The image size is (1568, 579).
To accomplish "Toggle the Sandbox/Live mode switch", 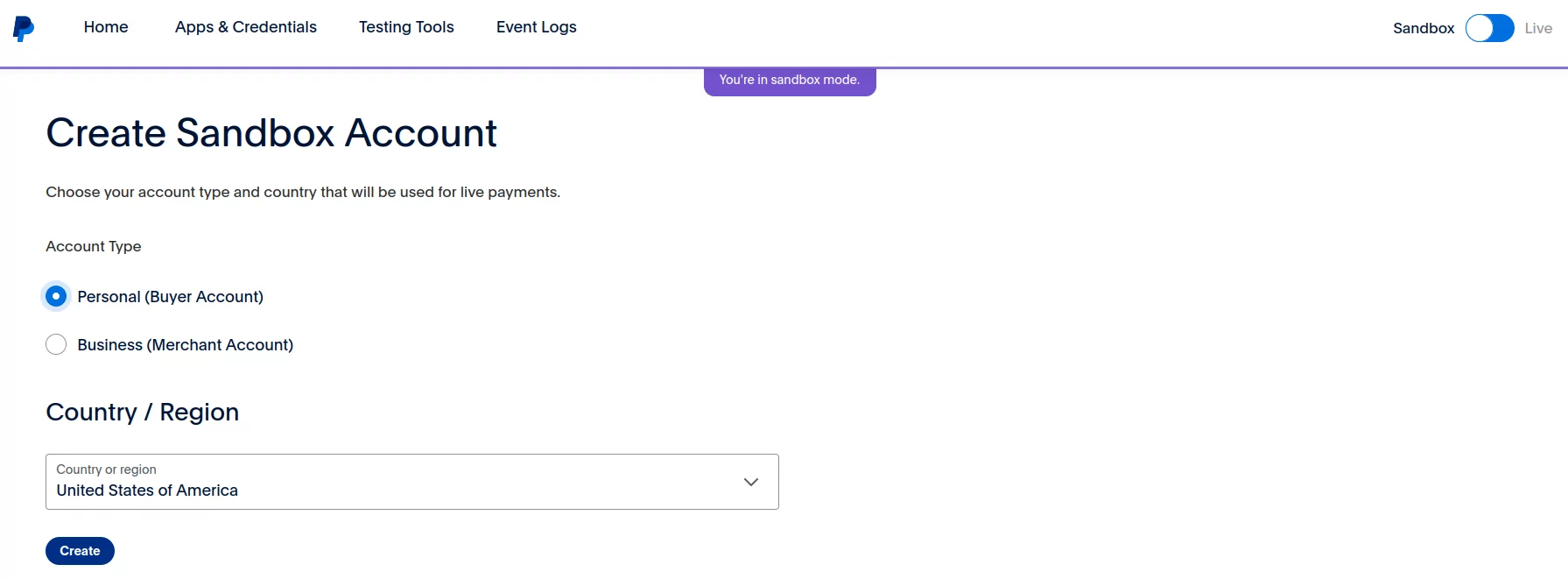I will pos(1489,28).
